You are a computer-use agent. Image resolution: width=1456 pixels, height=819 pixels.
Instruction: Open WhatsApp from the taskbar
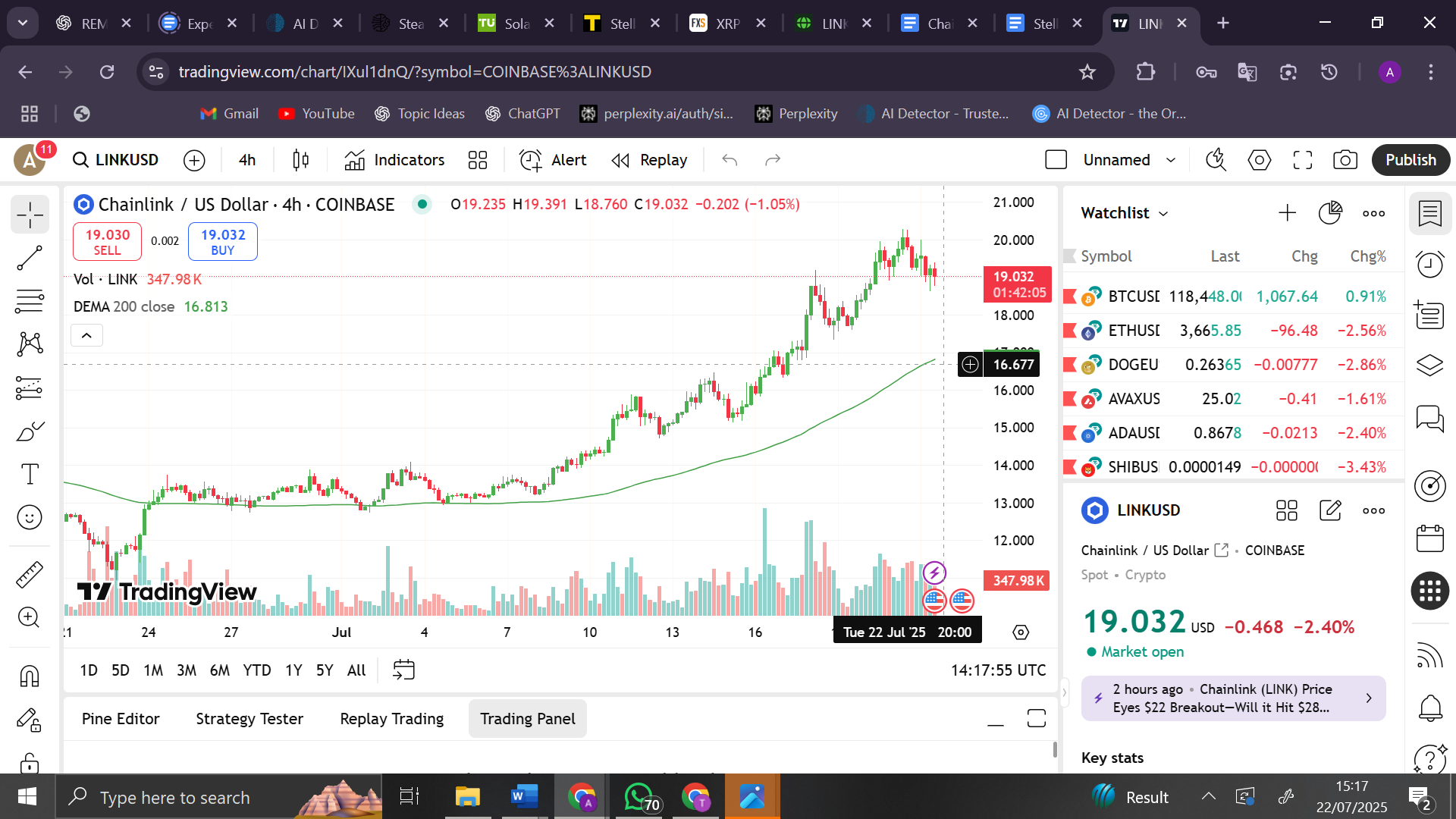(x=639, y=797)
